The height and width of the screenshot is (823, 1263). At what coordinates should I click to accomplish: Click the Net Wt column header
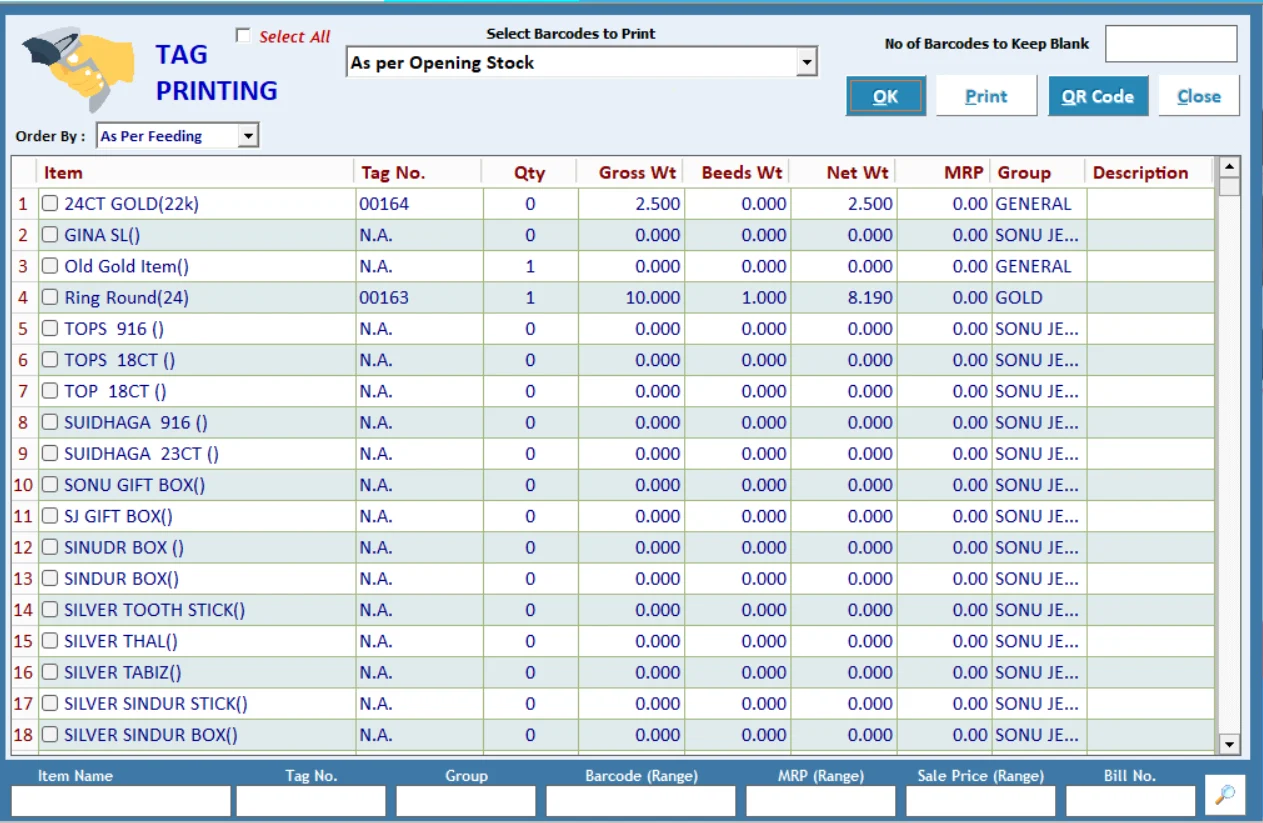pos(843,173)
